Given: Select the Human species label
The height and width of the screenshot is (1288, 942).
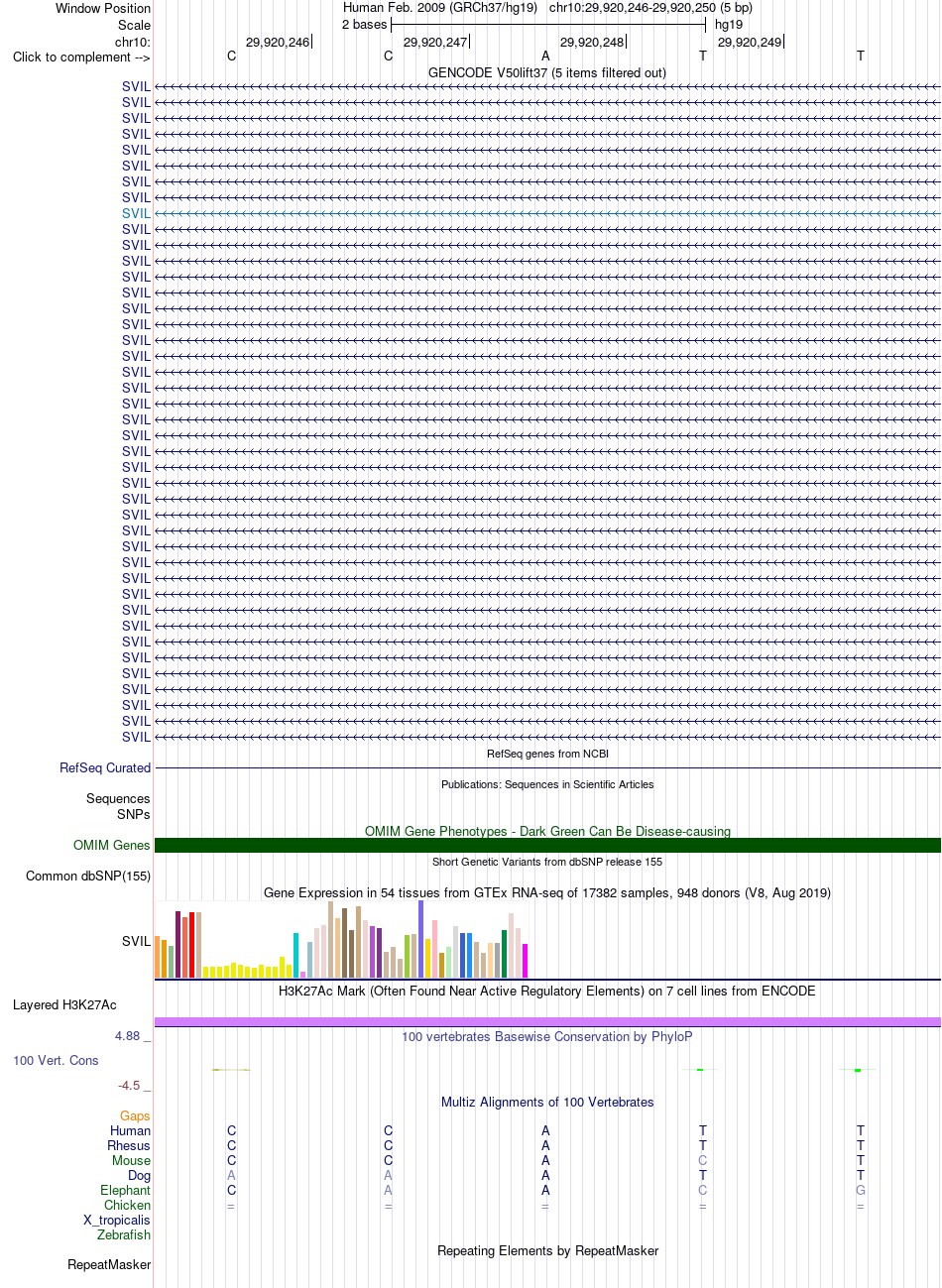Looking at the screenshot, I should tap(131, 1131).
